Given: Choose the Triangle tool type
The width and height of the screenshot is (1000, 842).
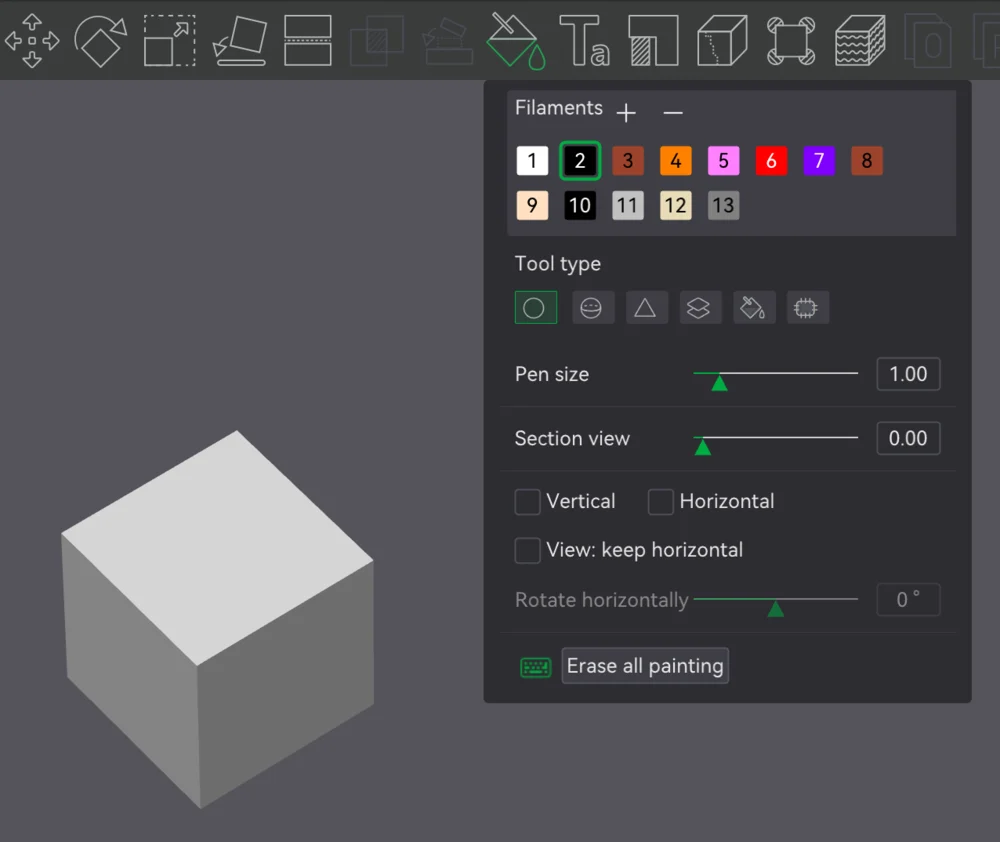Looking at the screenshot, I should pyautogui.click(x=646, y=307).
